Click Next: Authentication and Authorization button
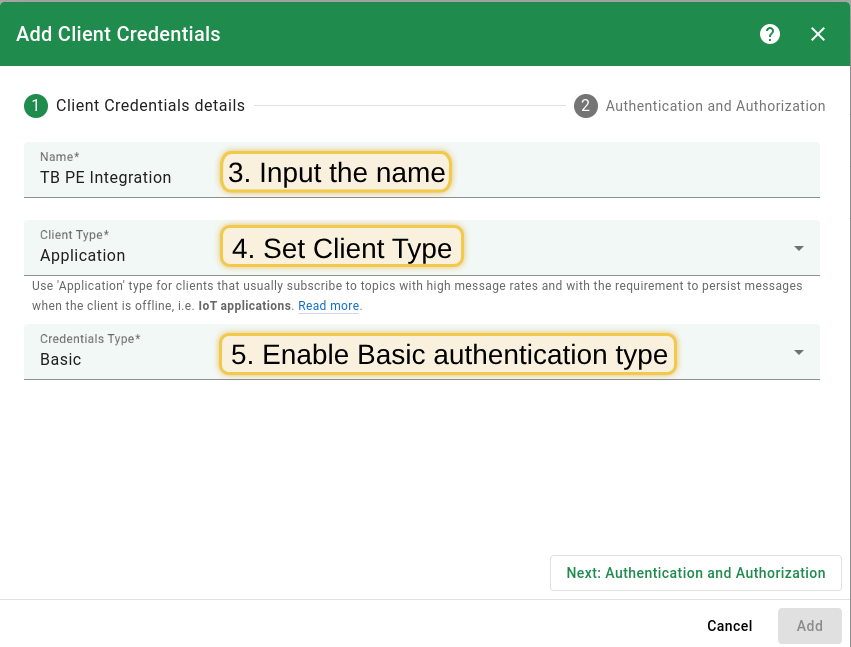This screenshot has height=647, width=851. [695, 573]
